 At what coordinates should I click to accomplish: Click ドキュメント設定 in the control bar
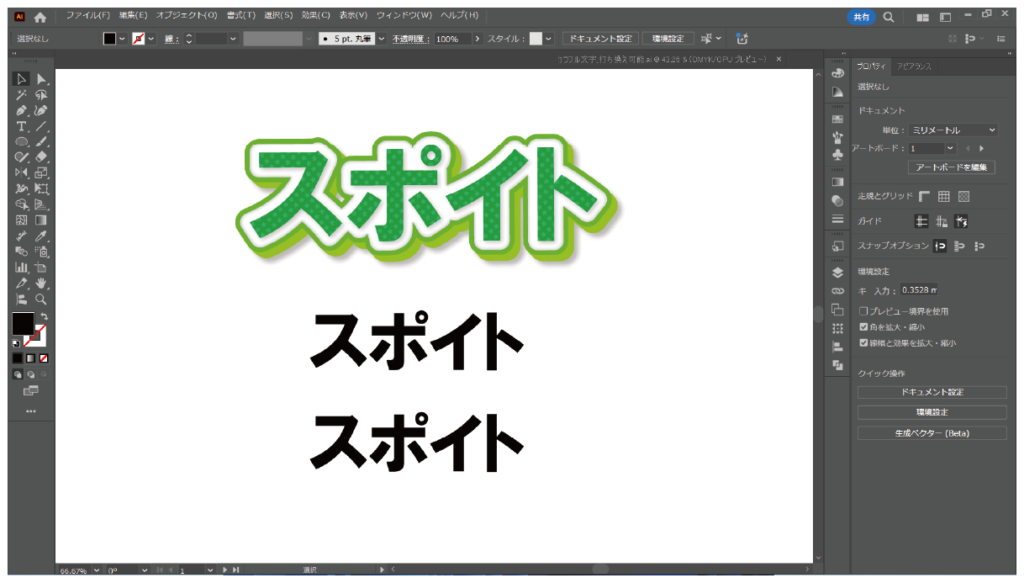point(600,39)
